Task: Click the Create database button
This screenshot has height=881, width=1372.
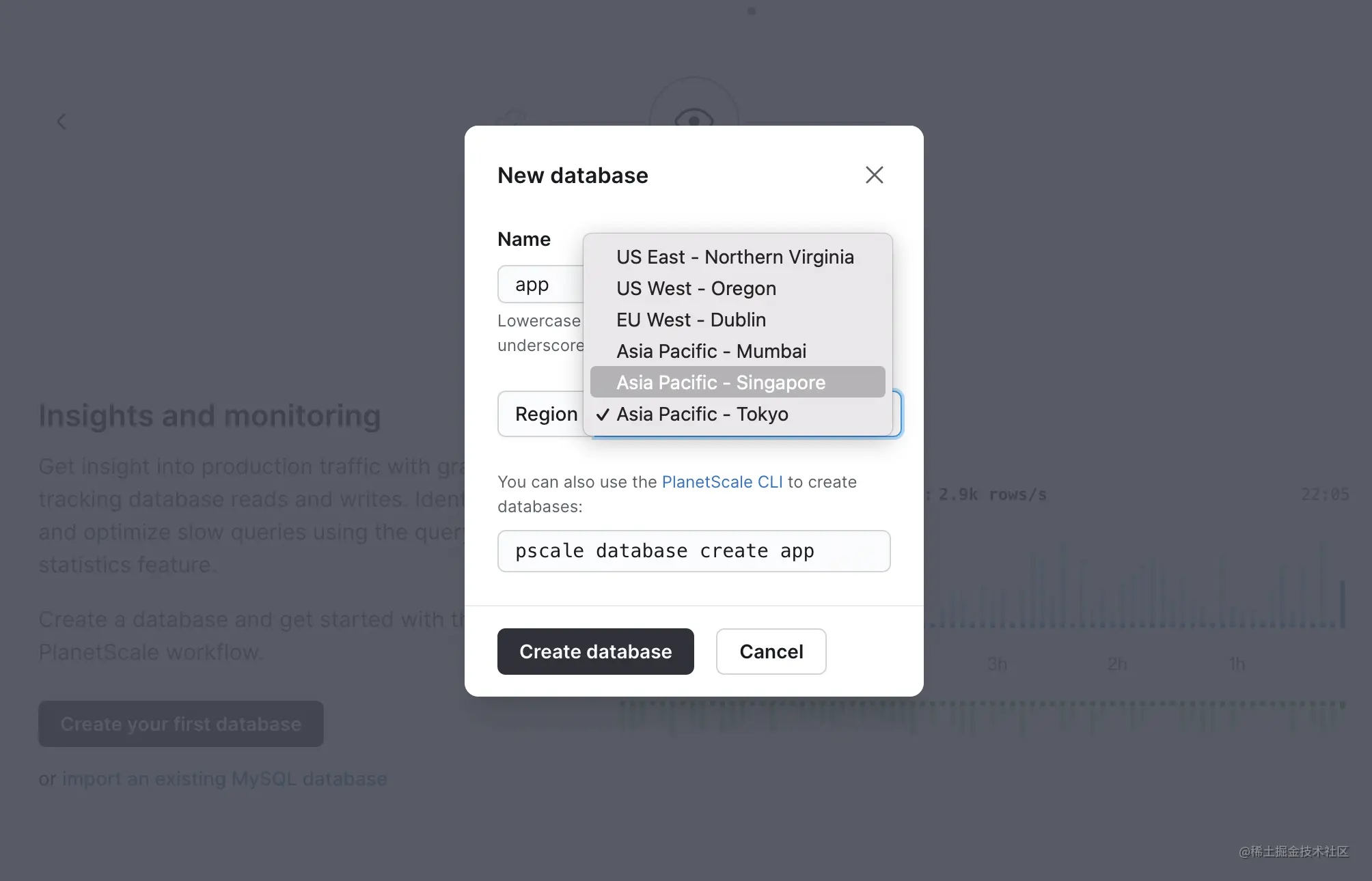Action: [595, 652]
